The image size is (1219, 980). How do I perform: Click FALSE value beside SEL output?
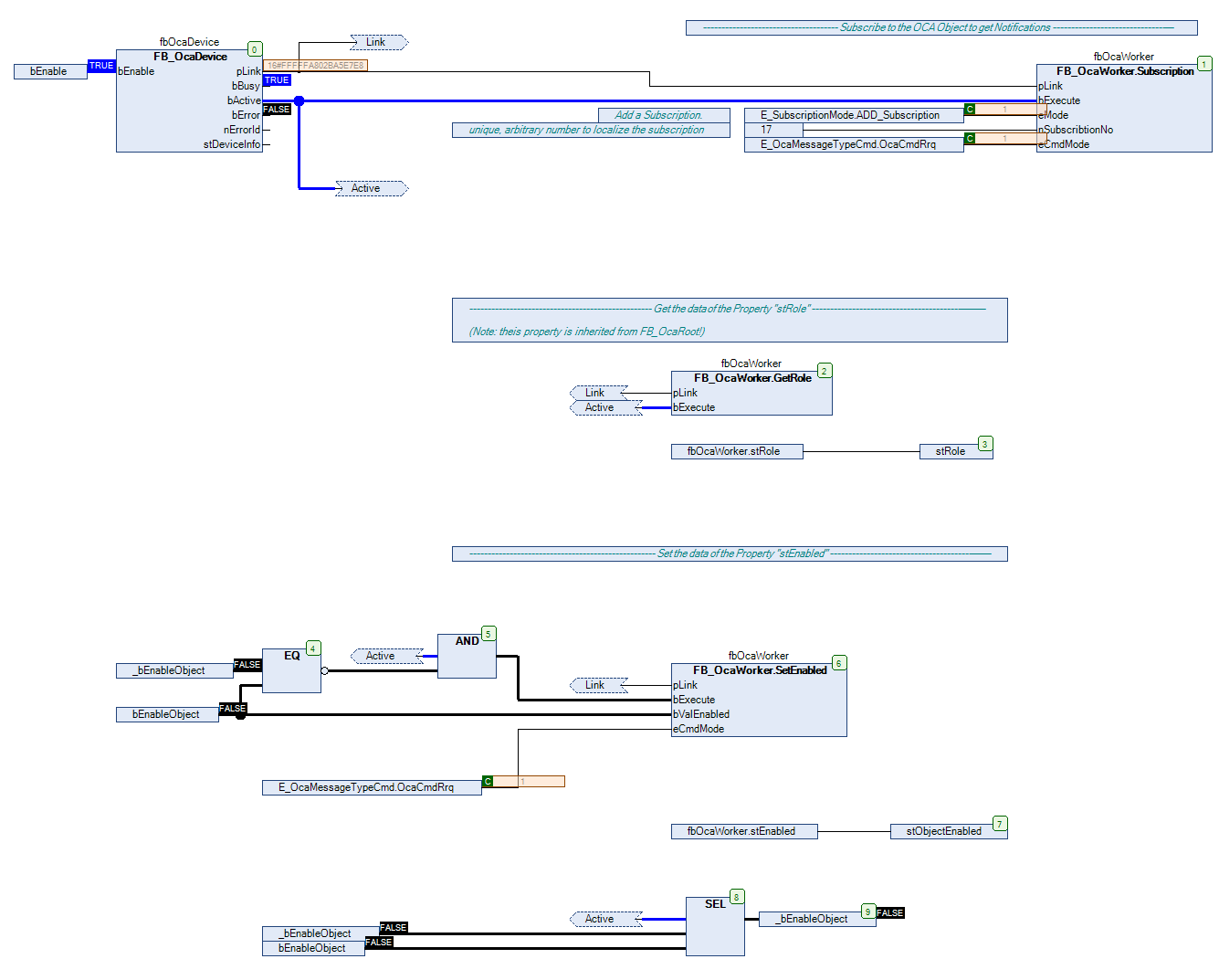890,913
